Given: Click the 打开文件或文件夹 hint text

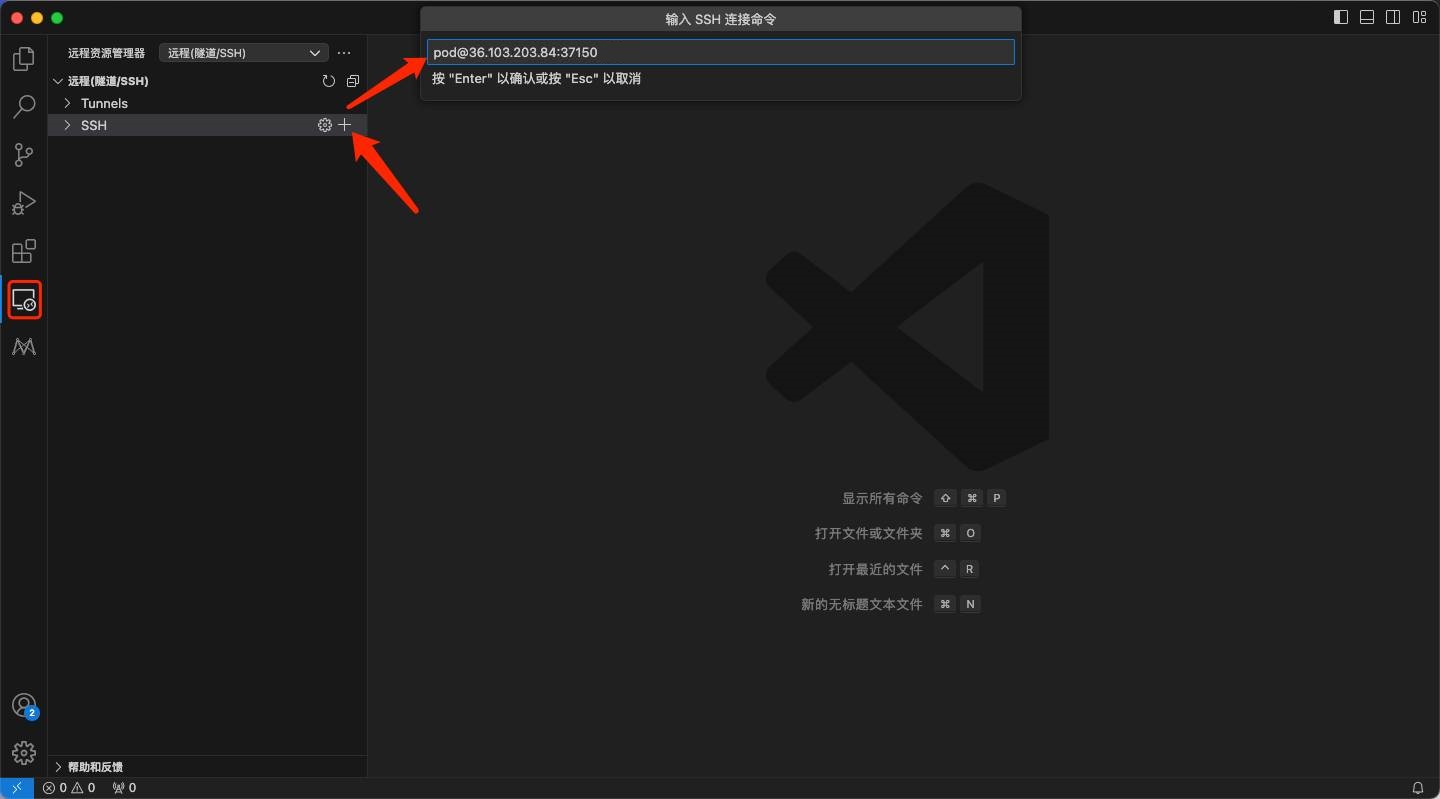Looking at the screenshot, I should (x=868, y=534).
